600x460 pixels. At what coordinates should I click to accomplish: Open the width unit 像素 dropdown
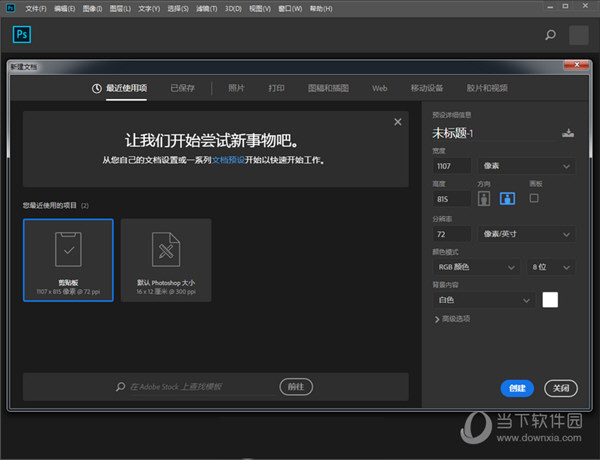pyautogui.click(x=526, y=166)
